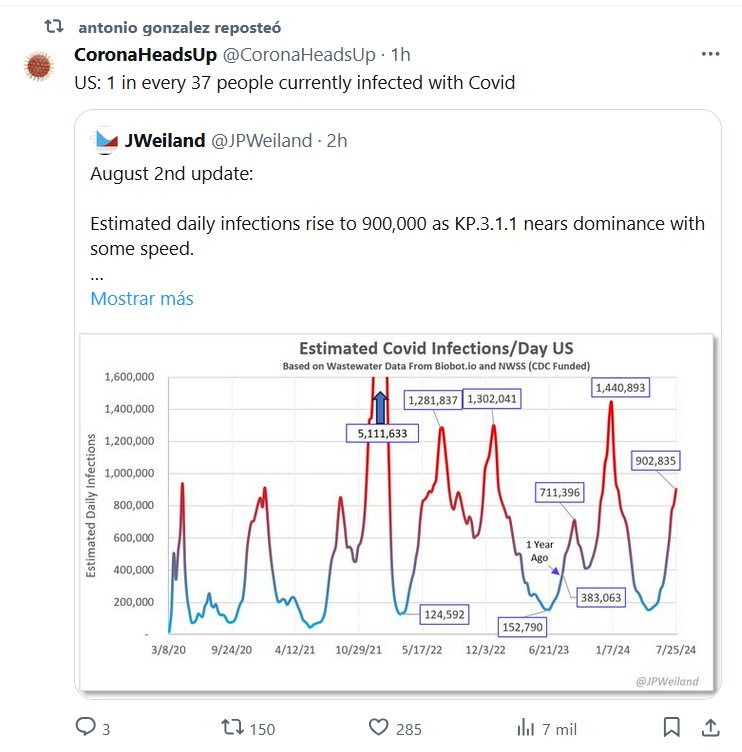This screenshot has height=752, width=742.
Task: Expand tweet text with Mostrar más
Action: click(x=142, y=298)
